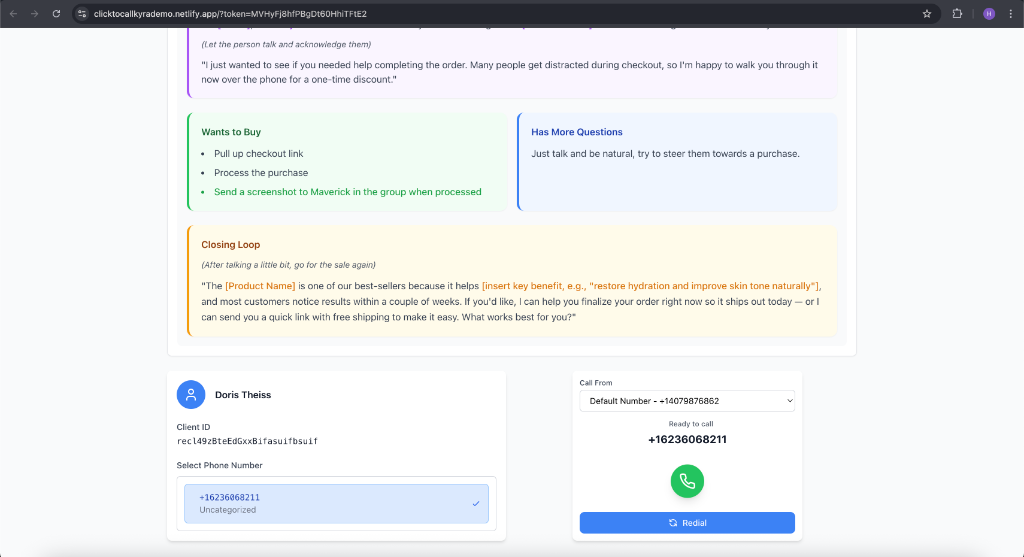The width and height of the screenshot is (1024, 557).
Task: Click the 'insert key benefit' orange placeholder
Action: tap(651, 286)
